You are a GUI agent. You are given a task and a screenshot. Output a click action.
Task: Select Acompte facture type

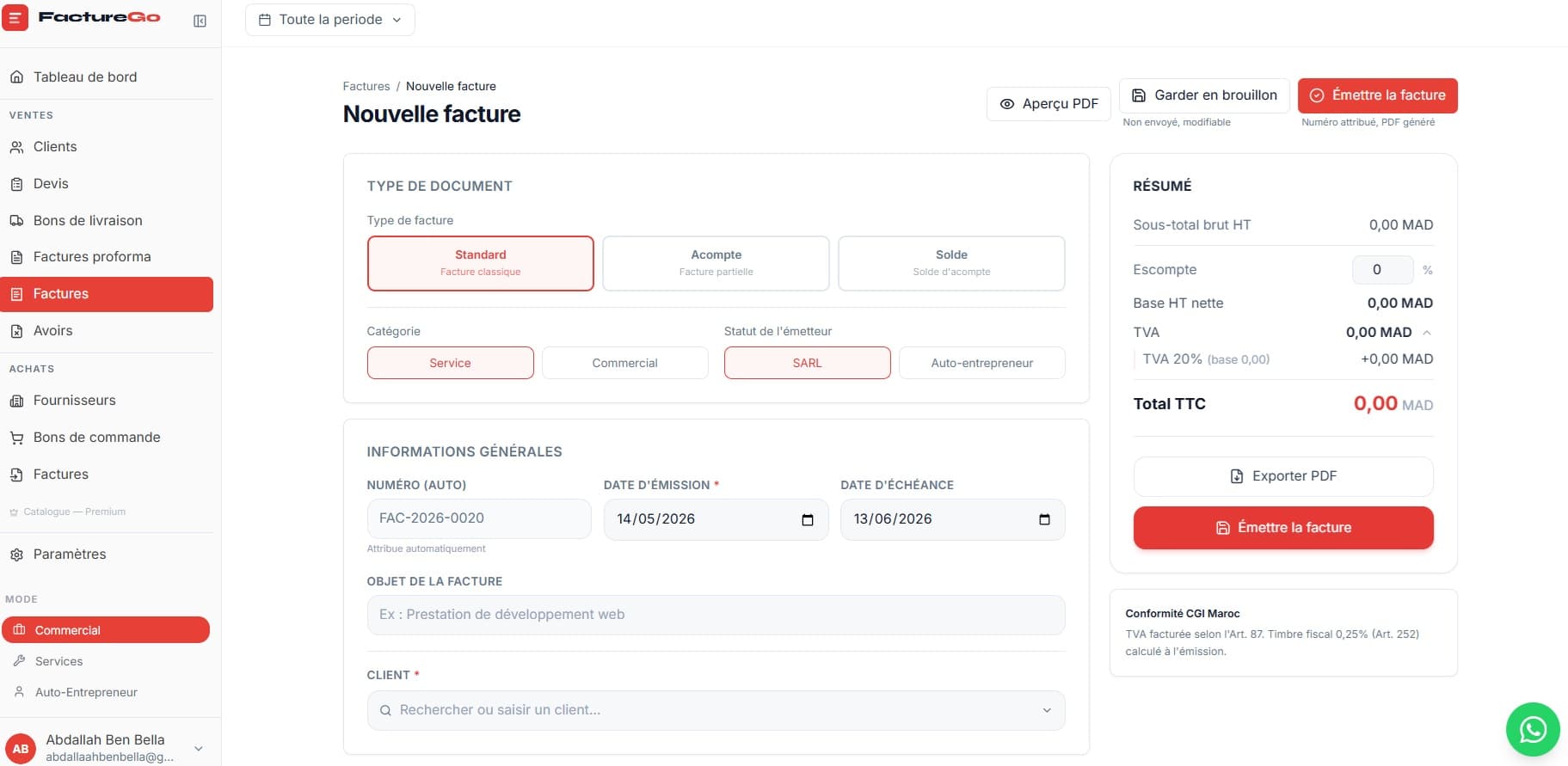tap(716, 263)
